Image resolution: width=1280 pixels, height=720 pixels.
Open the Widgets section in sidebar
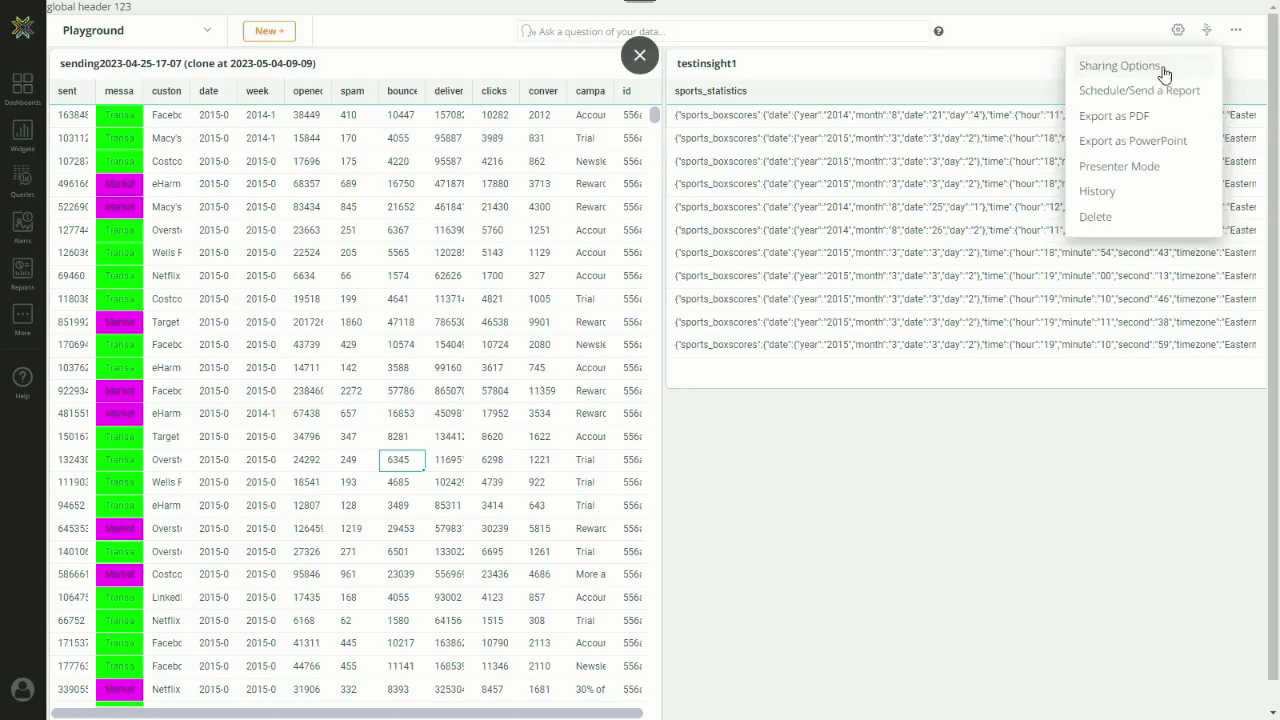(x=22, y=135)
